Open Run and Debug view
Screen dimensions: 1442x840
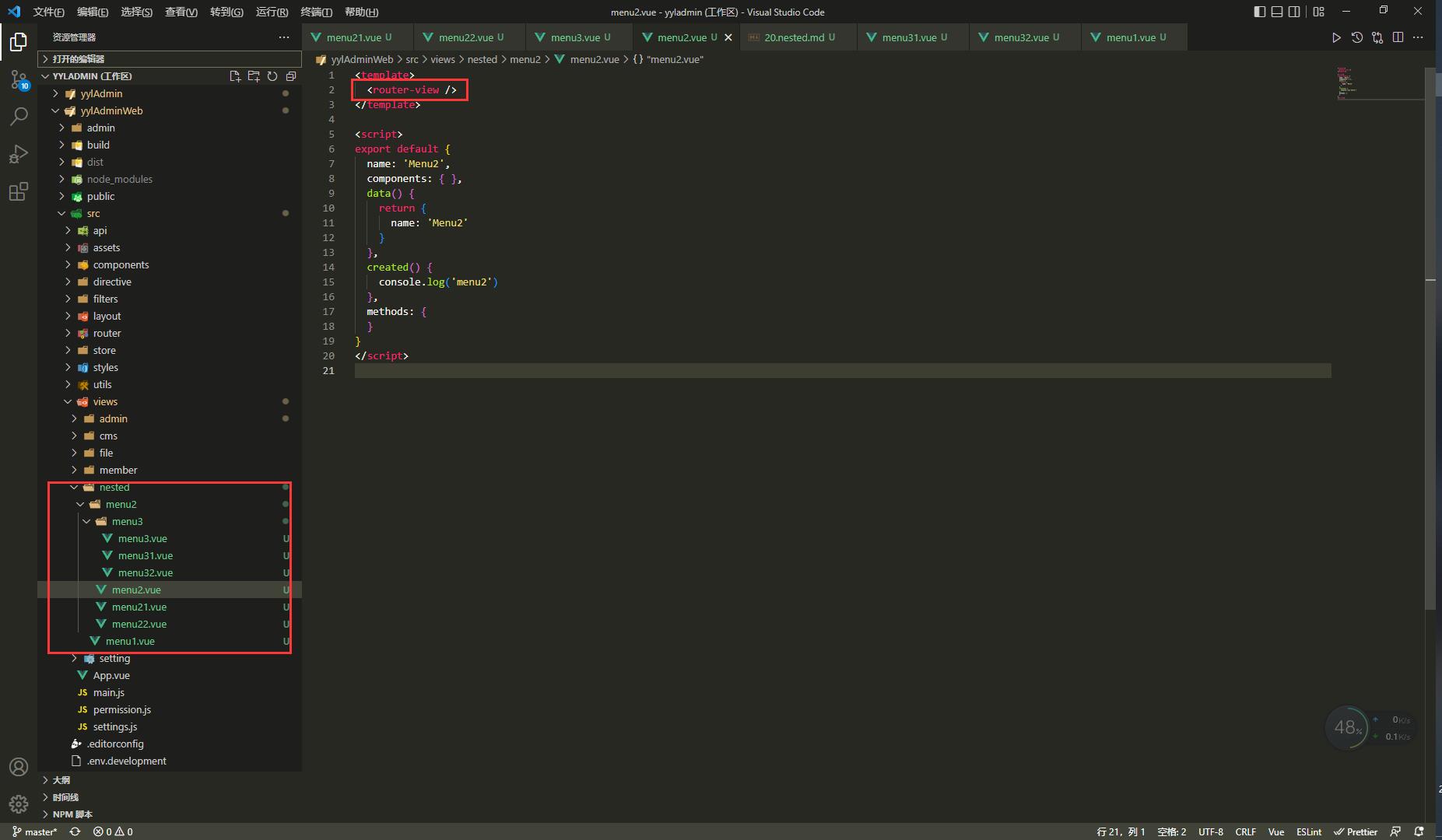pos(18,154)
